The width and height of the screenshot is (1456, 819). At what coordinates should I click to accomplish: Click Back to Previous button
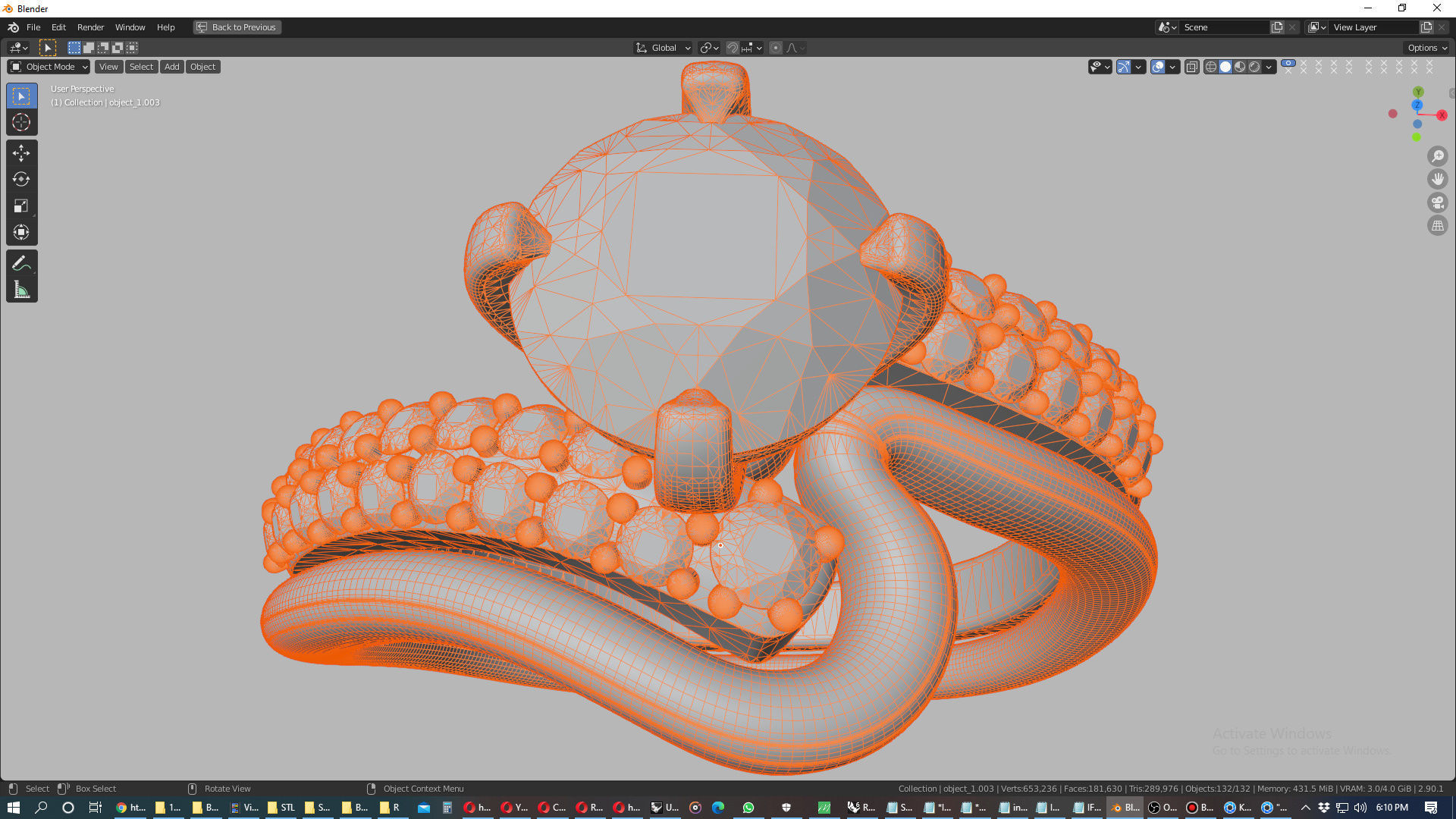(x=237, y=27)
